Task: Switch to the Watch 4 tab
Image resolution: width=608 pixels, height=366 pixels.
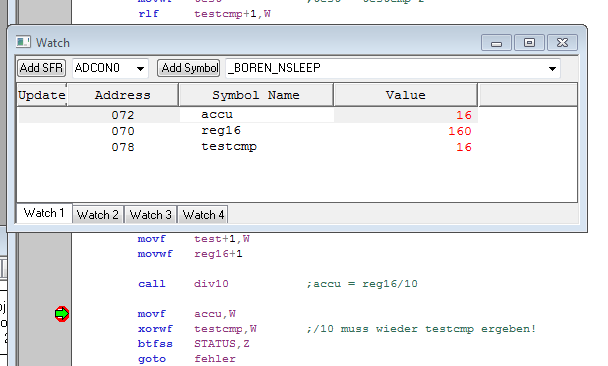Action: [x=203, y=214]
